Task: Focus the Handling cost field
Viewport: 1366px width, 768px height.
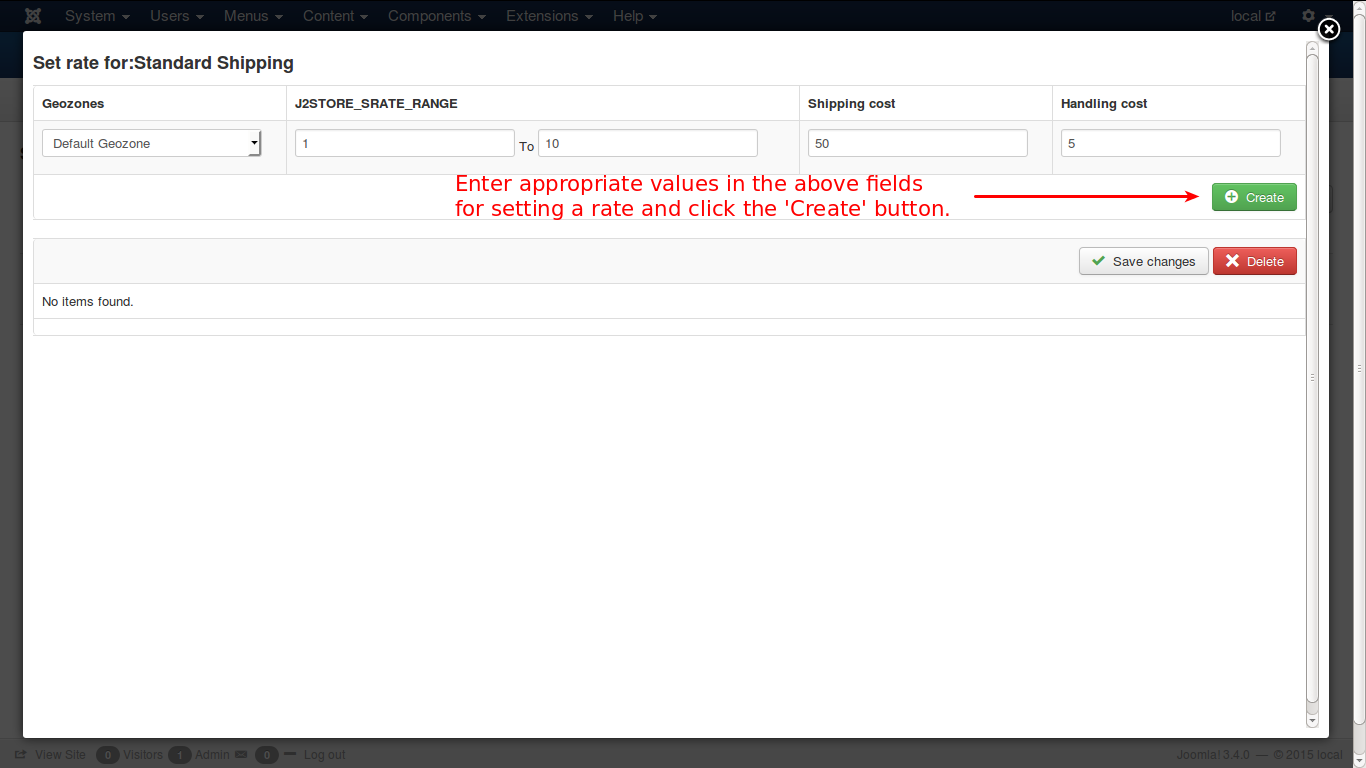Action: pyautogui.click(x=1170, y=143)
